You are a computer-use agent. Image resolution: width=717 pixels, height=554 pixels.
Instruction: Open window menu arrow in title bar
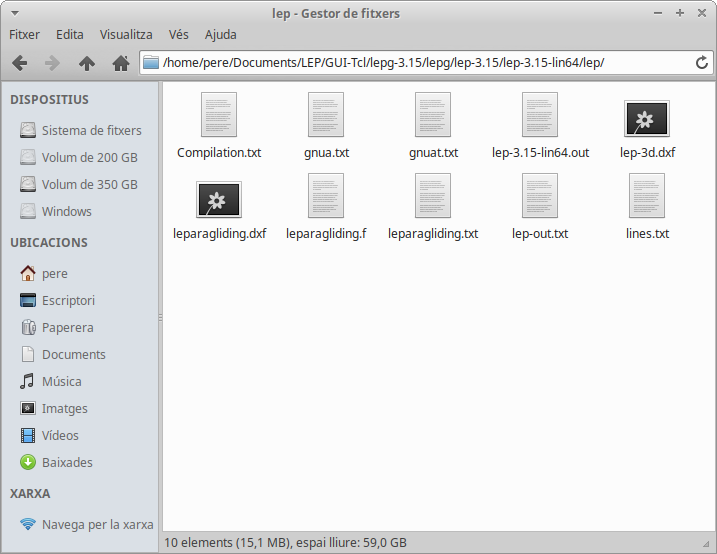coord(15,13)
